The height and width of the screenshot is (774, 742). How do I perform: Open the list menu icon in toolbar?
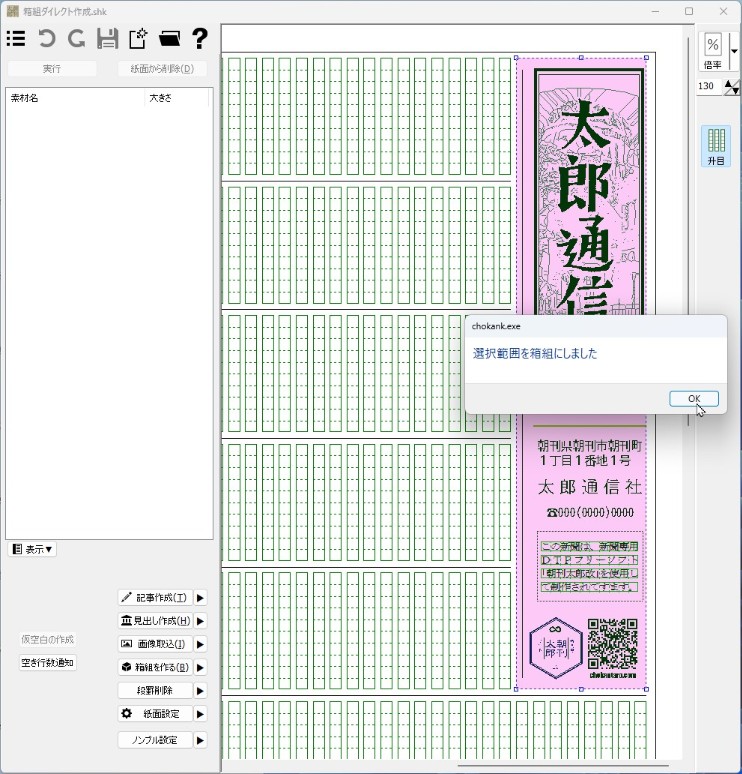pos(16,39)
